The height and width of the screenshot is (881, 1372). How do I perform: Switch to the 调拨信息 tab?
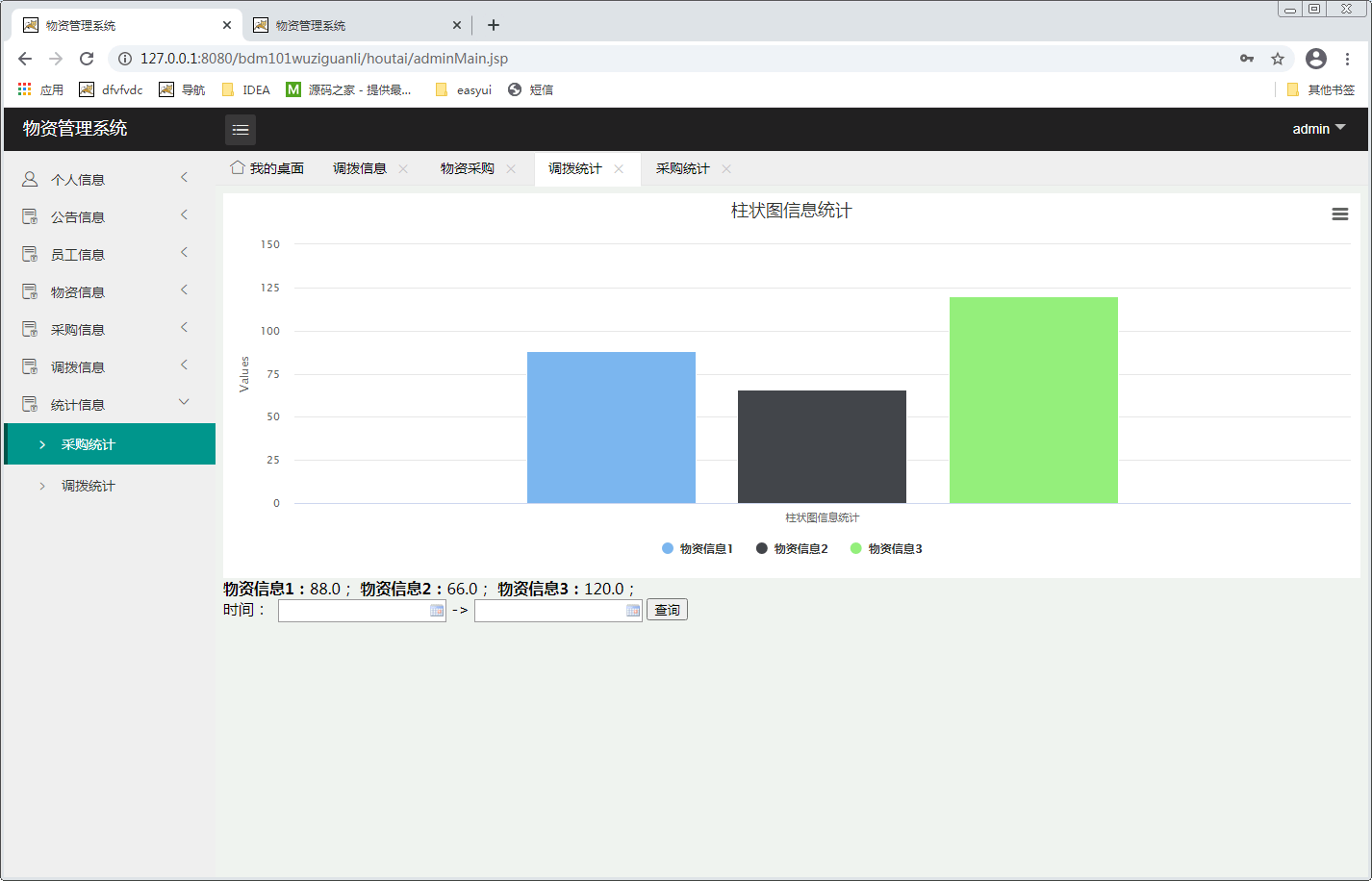click(x=360, y=168)
